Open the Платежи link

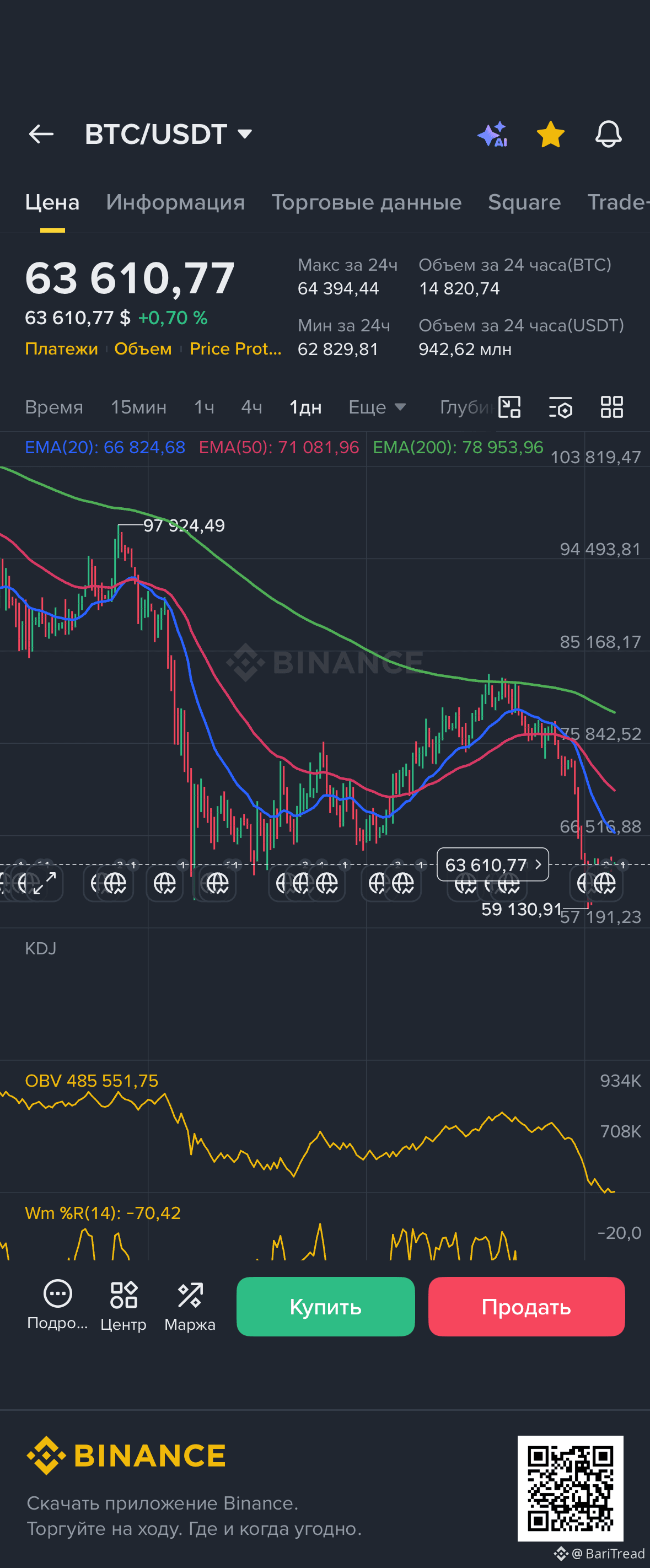click(x=61, y=349)
